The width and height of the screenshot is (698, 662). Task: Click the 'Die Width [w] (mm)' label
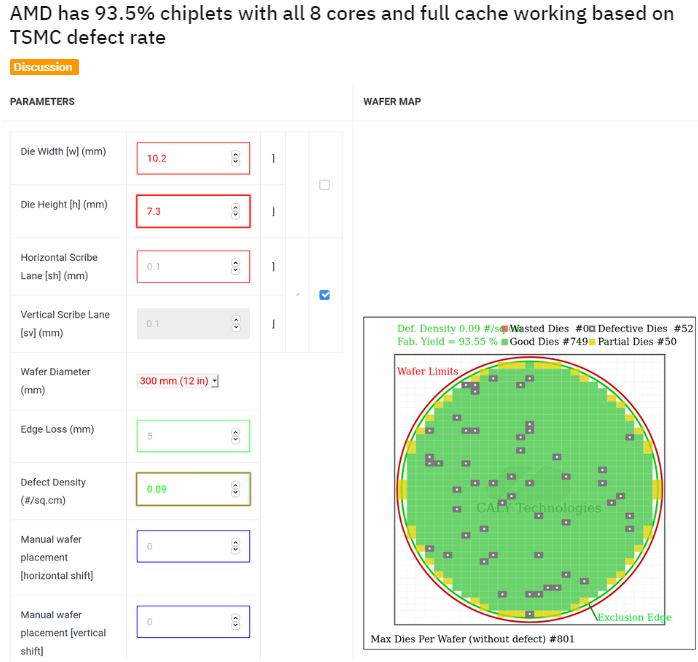(x=63, y=151)
